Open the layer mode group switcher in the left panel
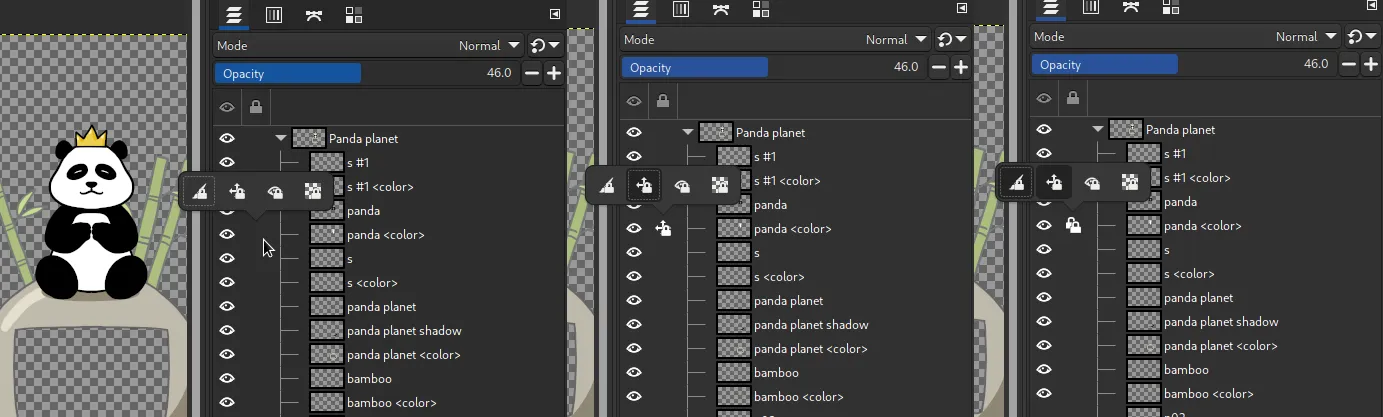 (x=545, y=45)
